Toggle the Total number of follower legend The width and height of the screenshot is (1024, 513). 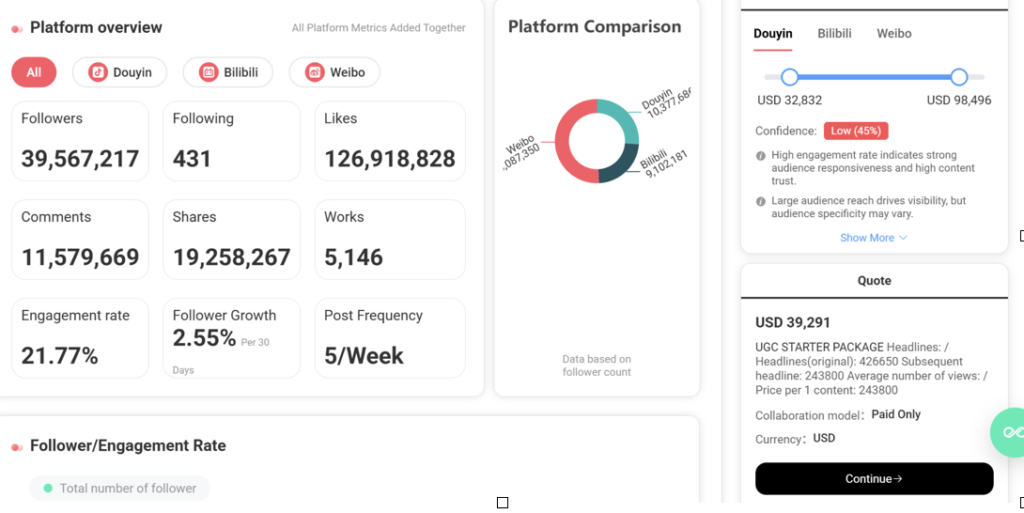tap(119, 488)
